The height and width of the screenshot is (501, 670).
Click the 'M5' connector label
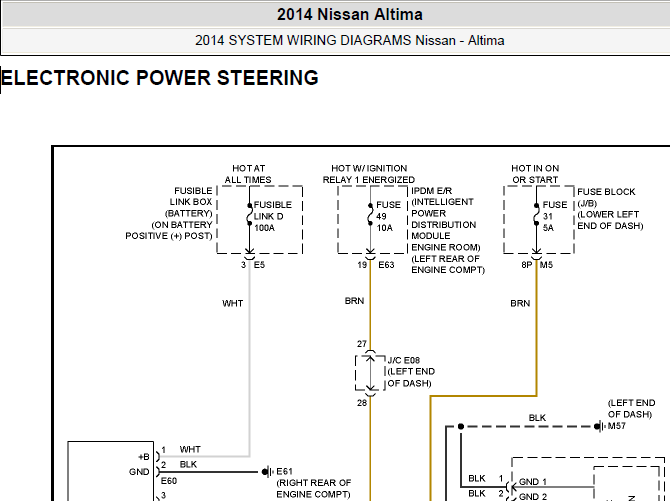click(546, 265)
